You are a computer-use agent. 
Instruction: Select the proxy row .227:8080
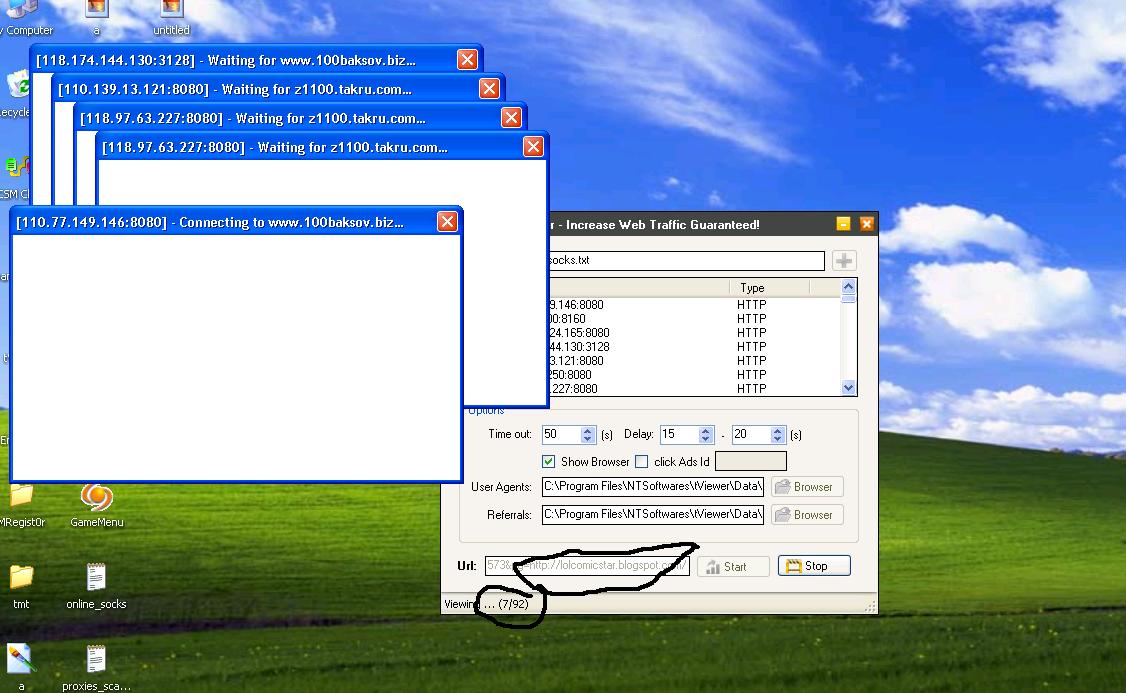tap(693, 389)
